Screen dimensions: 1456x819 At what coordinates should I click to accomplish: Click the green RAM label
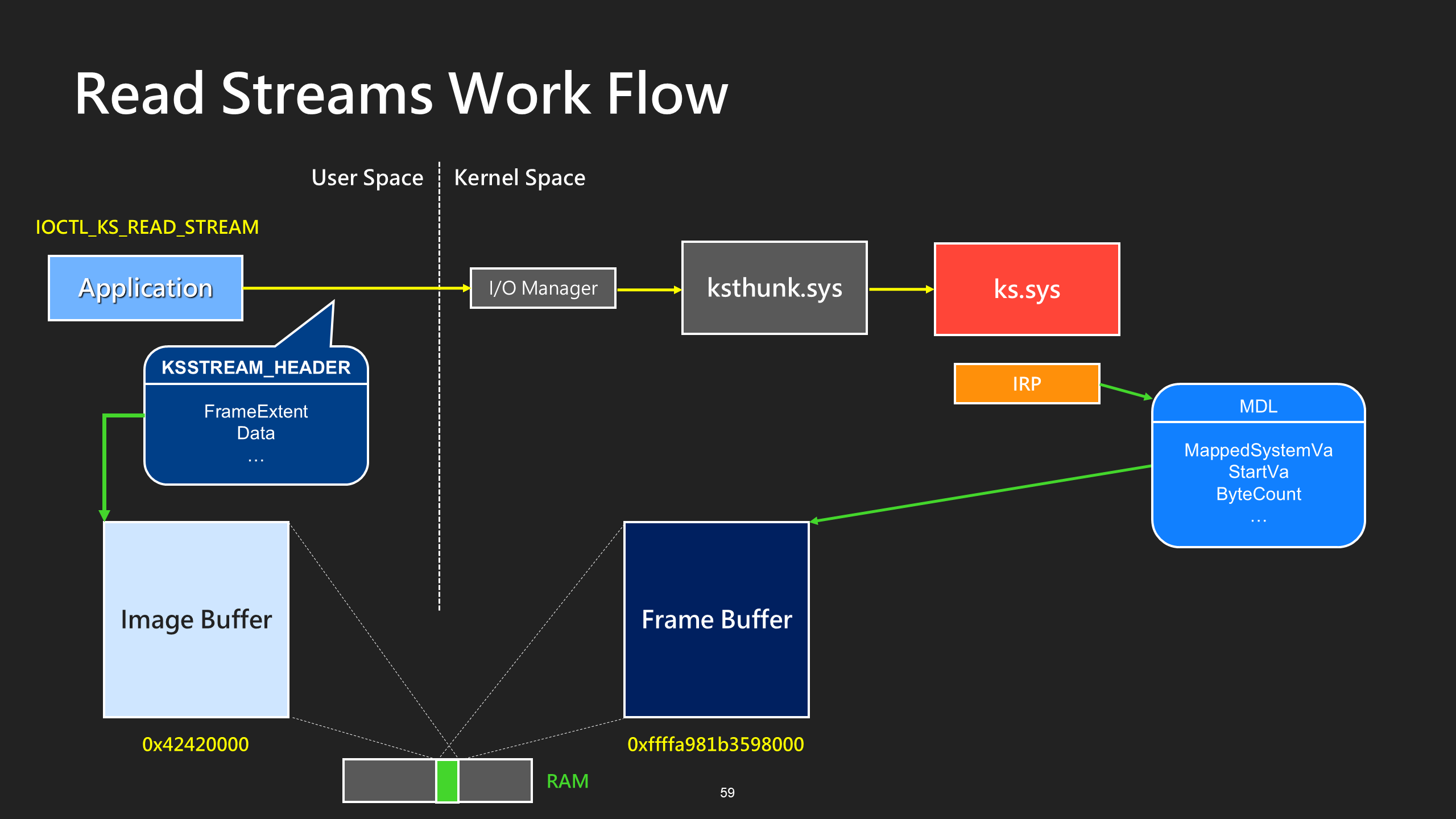click(x=568, y=781)
